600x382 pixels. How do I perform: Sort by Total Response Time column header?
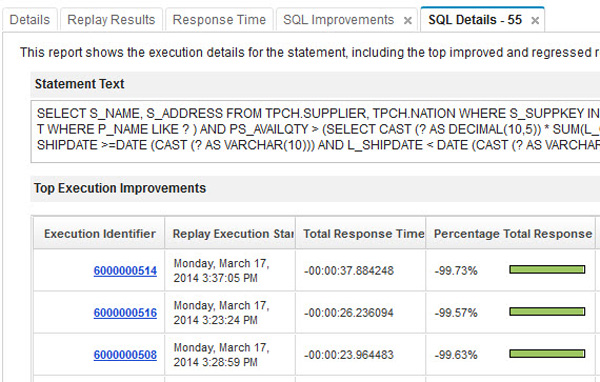(360, 233)
